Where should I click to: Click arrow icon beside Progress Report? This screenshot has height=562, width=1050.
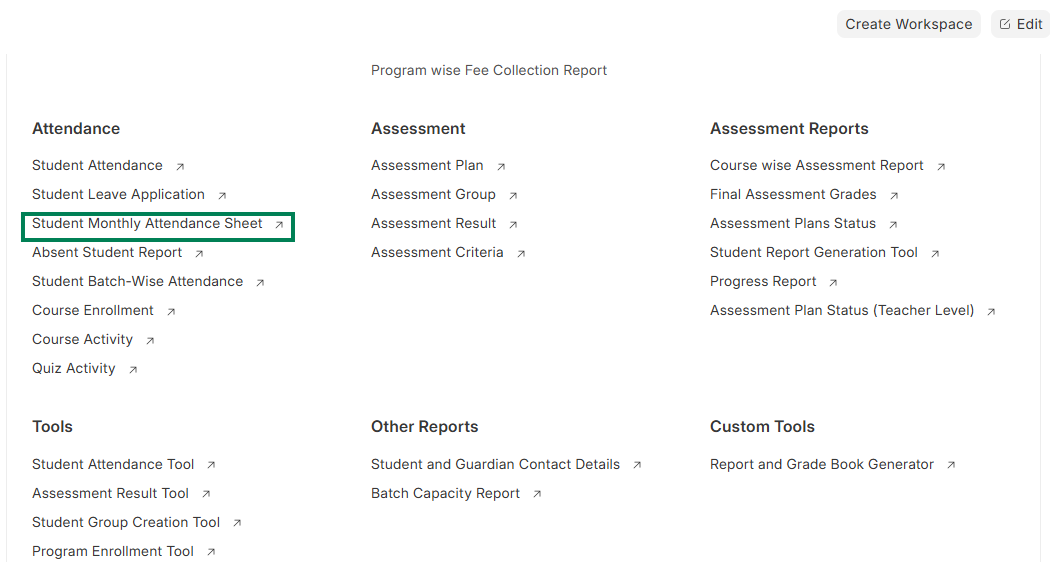tap(833, 283)
